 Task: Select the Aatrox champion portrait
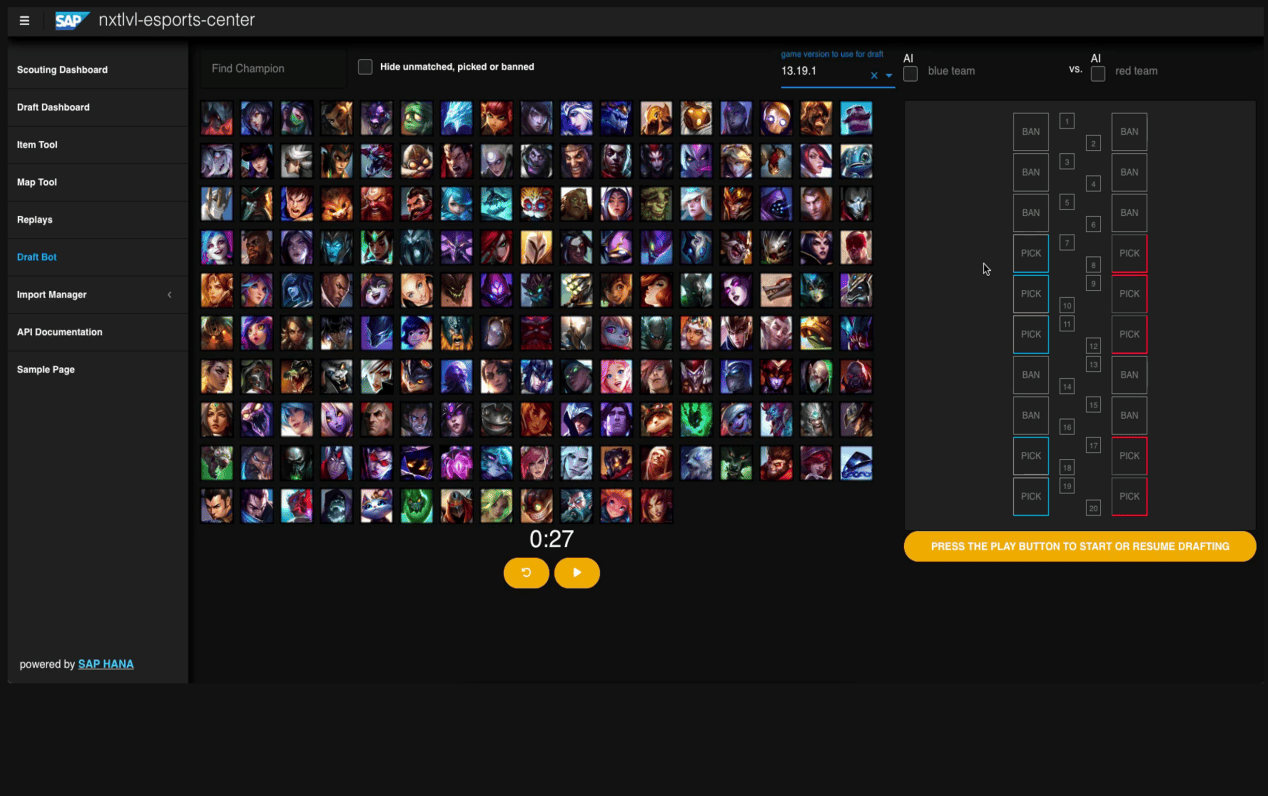tap(217, 118)
